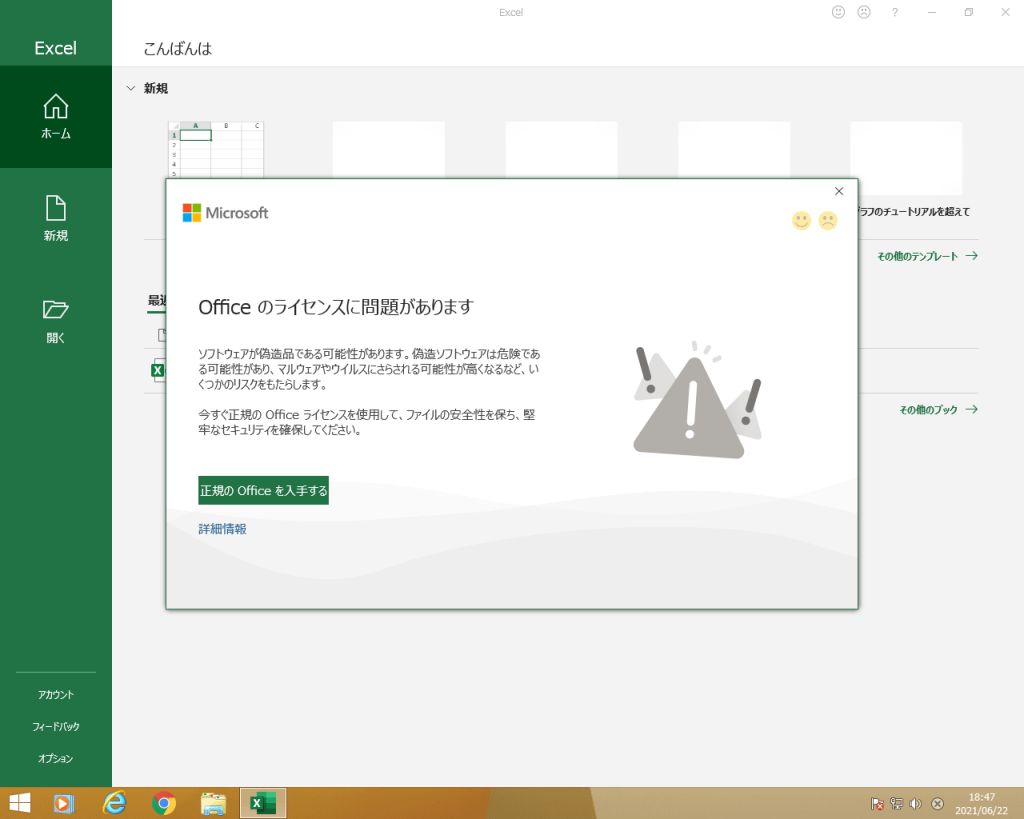
Task: Click the sad smiley in the dialog
Action: [828, 221]
